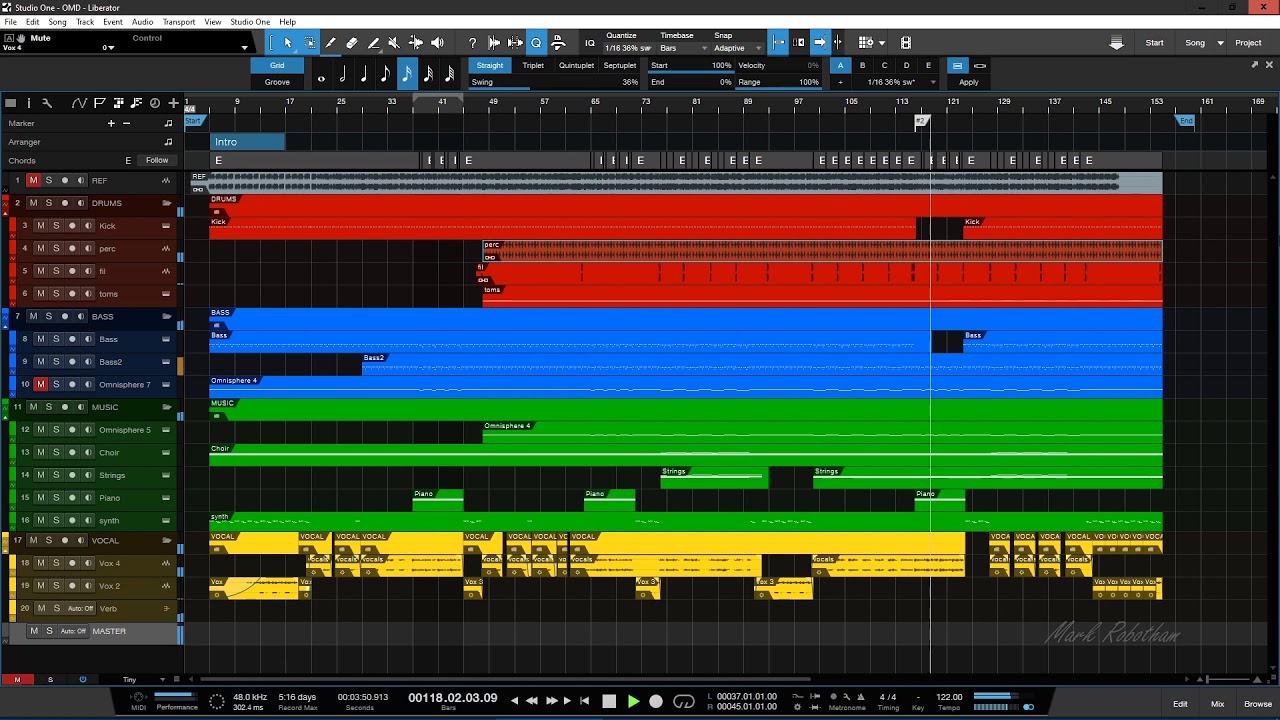Mute the MASTER channel
This screenshot has width=1280, height=720.
[x=34, y=631]
